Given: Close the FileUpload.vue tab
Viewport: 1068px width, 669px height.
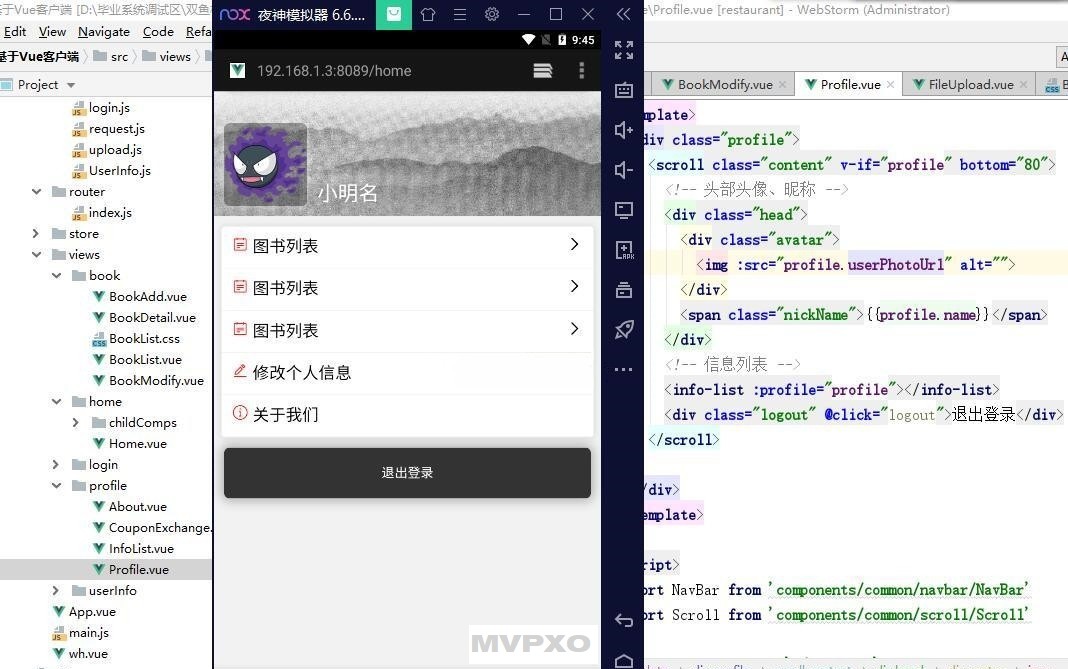Looking at the screenshot, I should (1023, 84).
